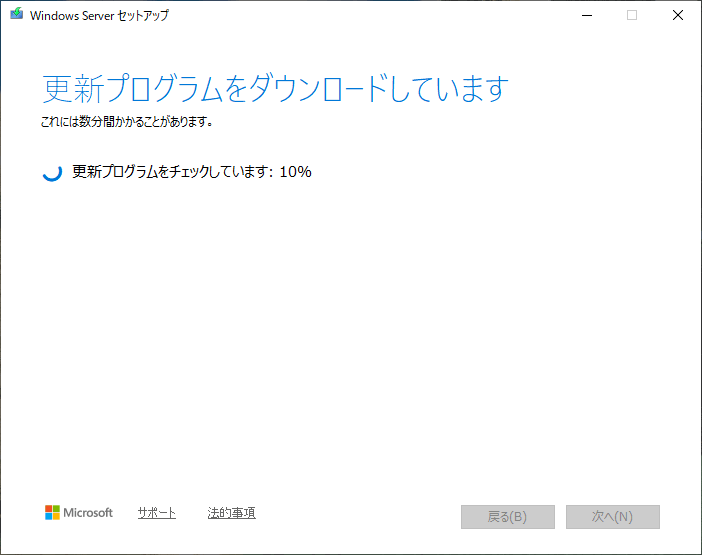Click the 更新プログラムをダウンロードしています heading
Image resolution: width=702 pixels, height=555 pixels.
(x=276, y=89)
